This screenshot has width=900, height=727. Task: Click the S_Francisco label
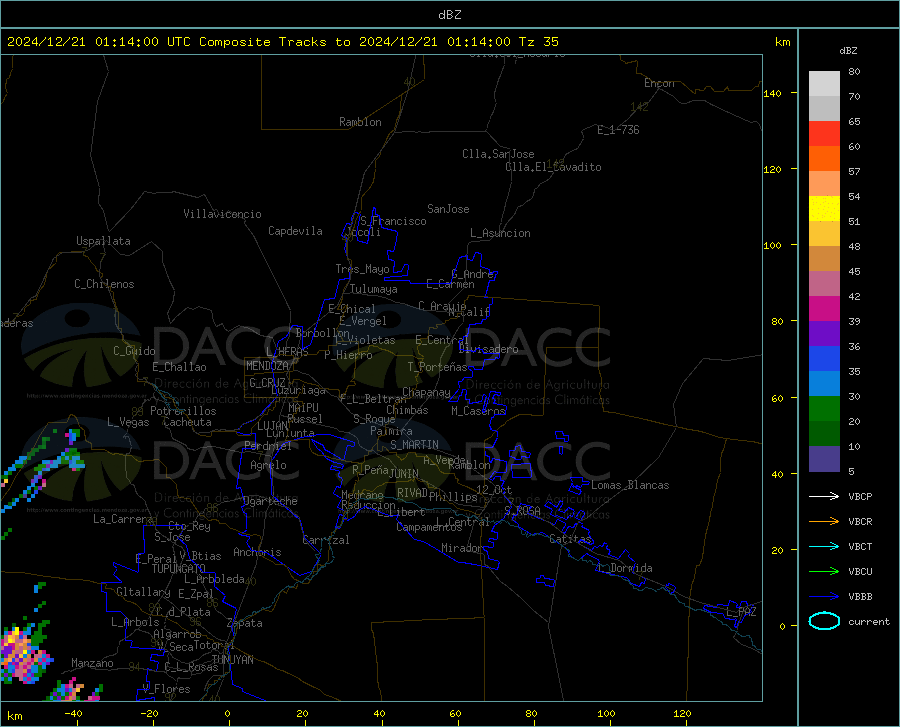[x=393, y=221]
